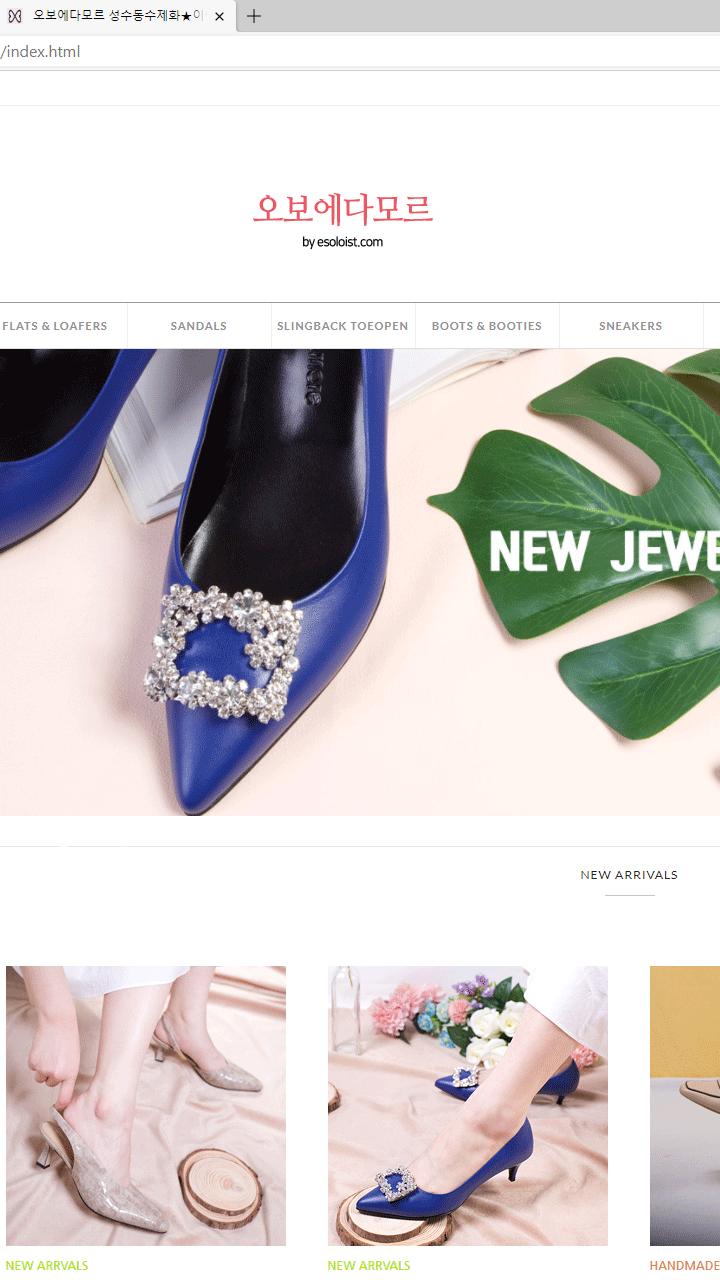The width and height of the screenshot is (720, 1280).
Task: Go to SLINGBACK TOEOPEN category
Action: pyautogui.click(x=343, y=326)
